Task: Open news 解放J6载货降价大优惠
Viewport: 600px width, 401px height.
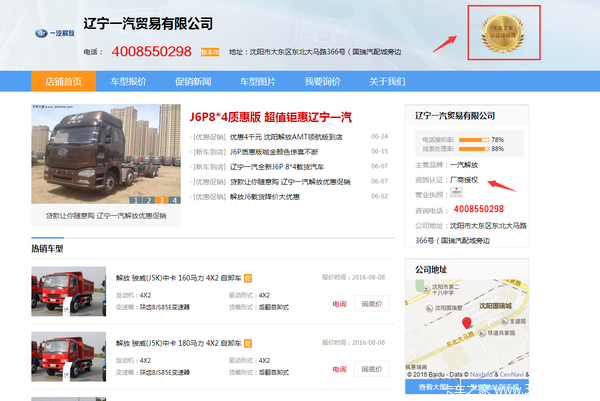Action: [265, 197]
